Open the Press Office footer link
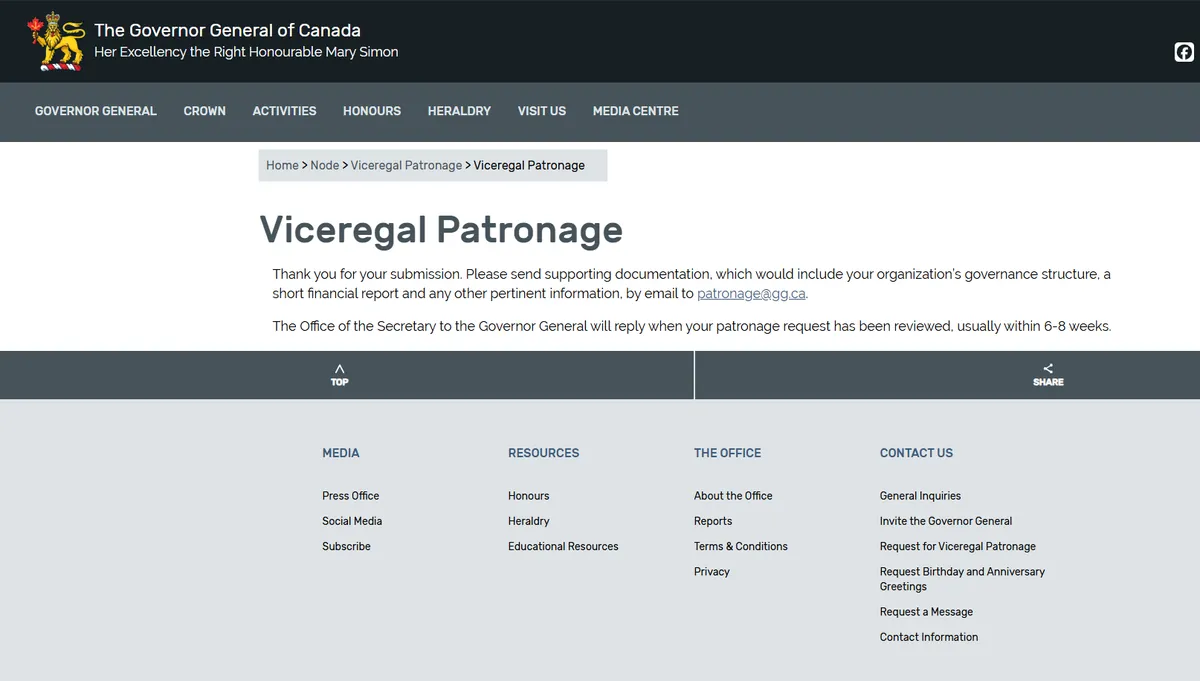Screen dimensions: 1200x681 351,496
